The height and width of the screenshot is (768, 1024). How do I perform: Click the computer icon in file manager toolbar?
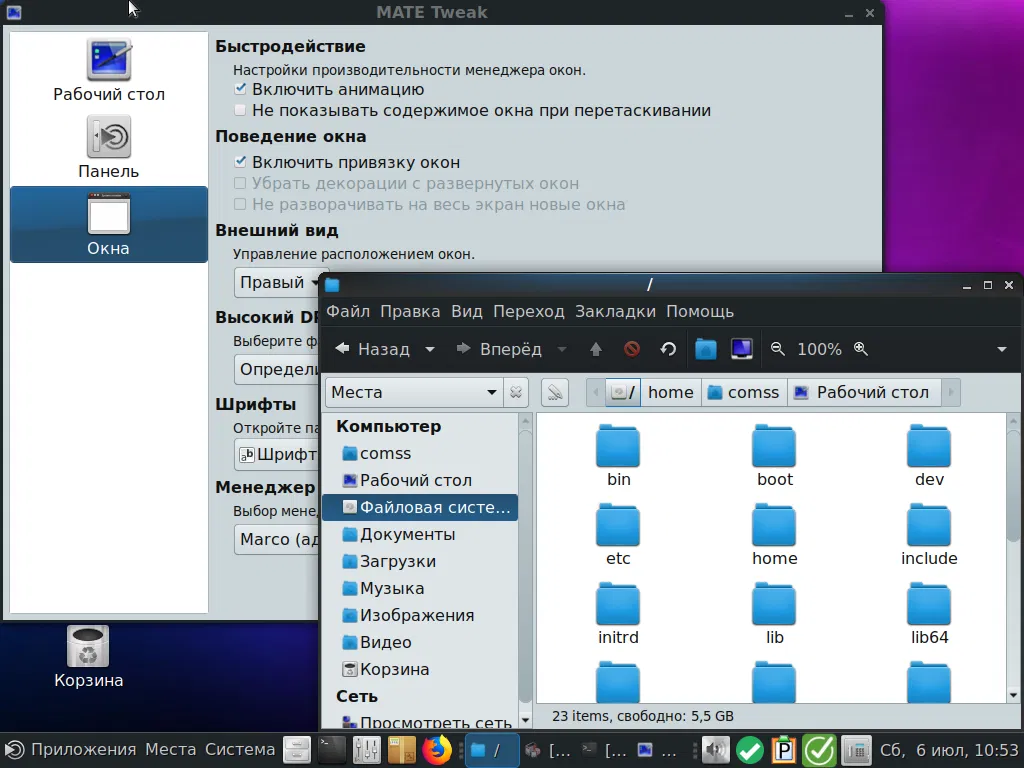741,349
